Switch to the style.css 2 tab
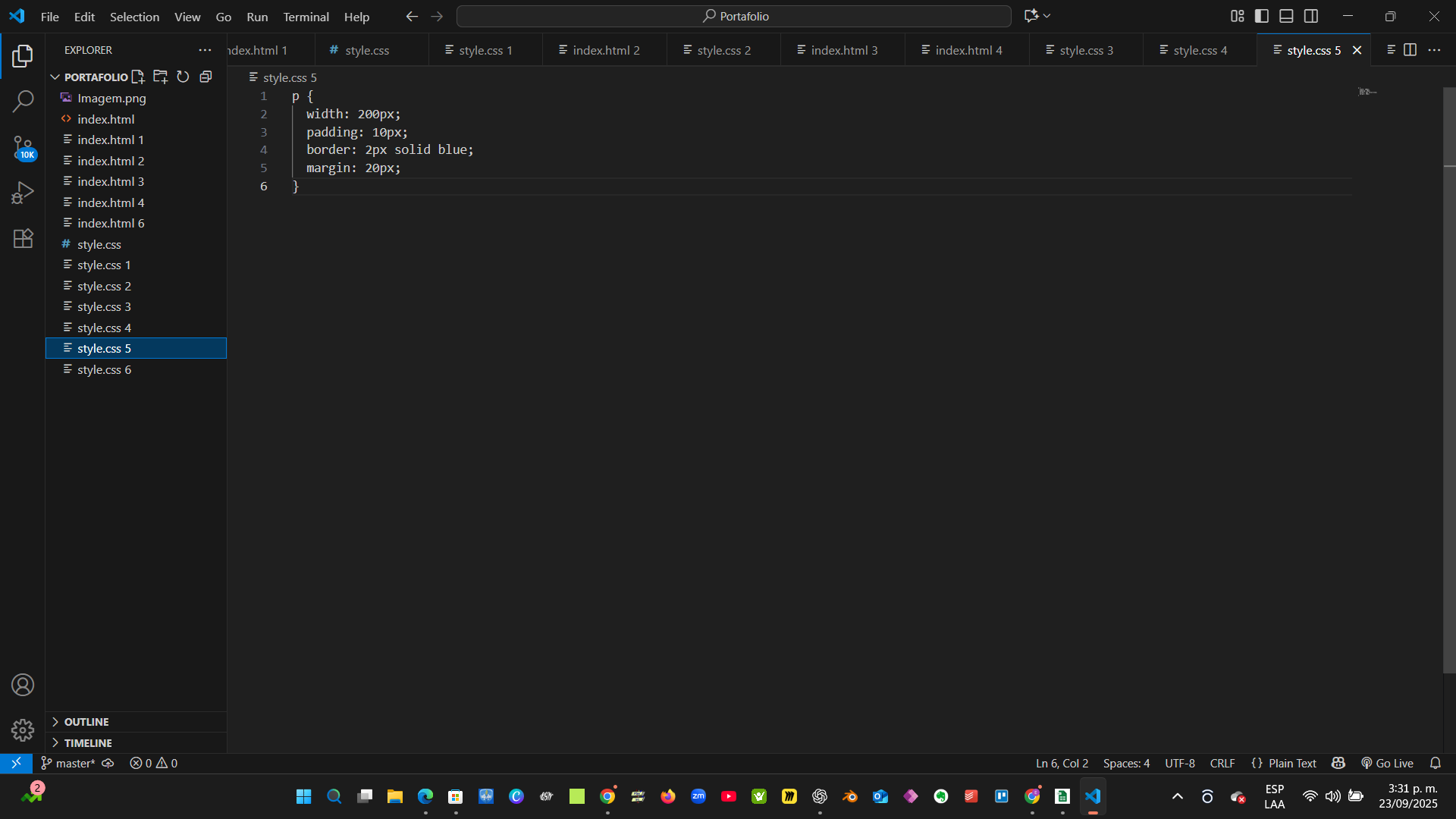The image size is (1456, 819). tap(723, 50)
